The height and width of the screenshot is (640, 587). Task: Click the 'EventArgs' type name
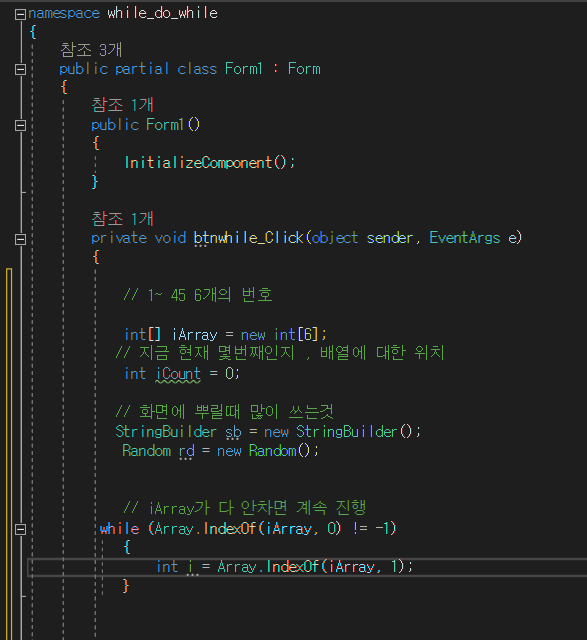(x=465, y=238)
